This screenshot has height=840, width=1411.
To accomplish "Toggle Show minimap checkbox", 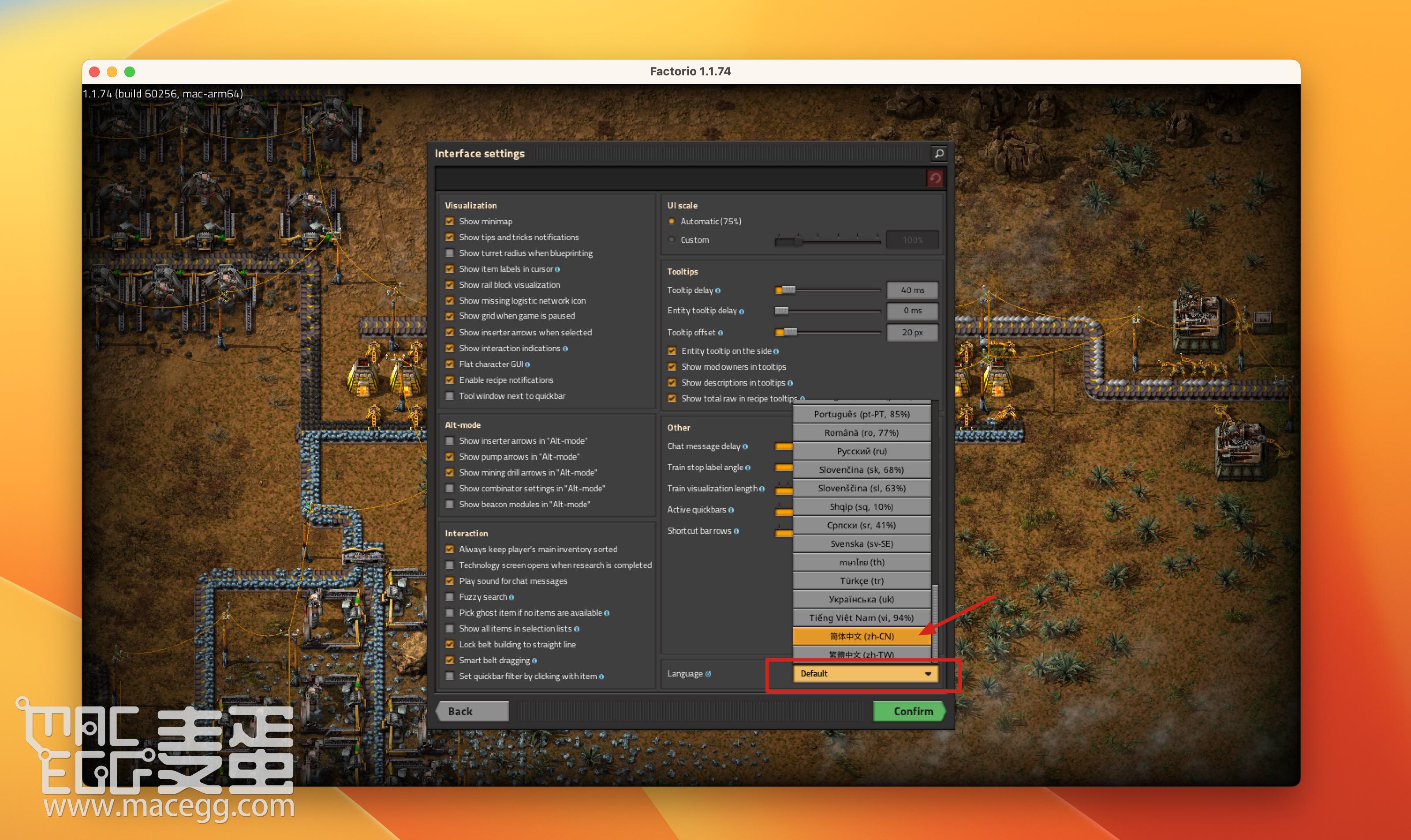I will [x=450, y=221].
